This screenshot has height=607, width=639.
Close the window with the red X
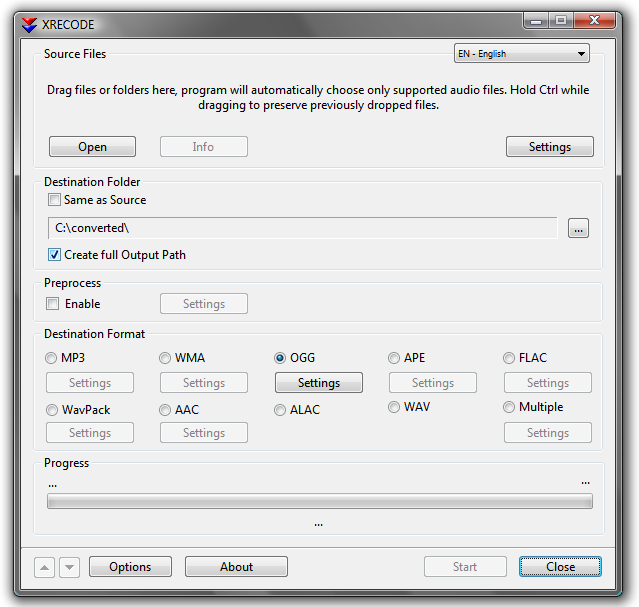point(594,20)
